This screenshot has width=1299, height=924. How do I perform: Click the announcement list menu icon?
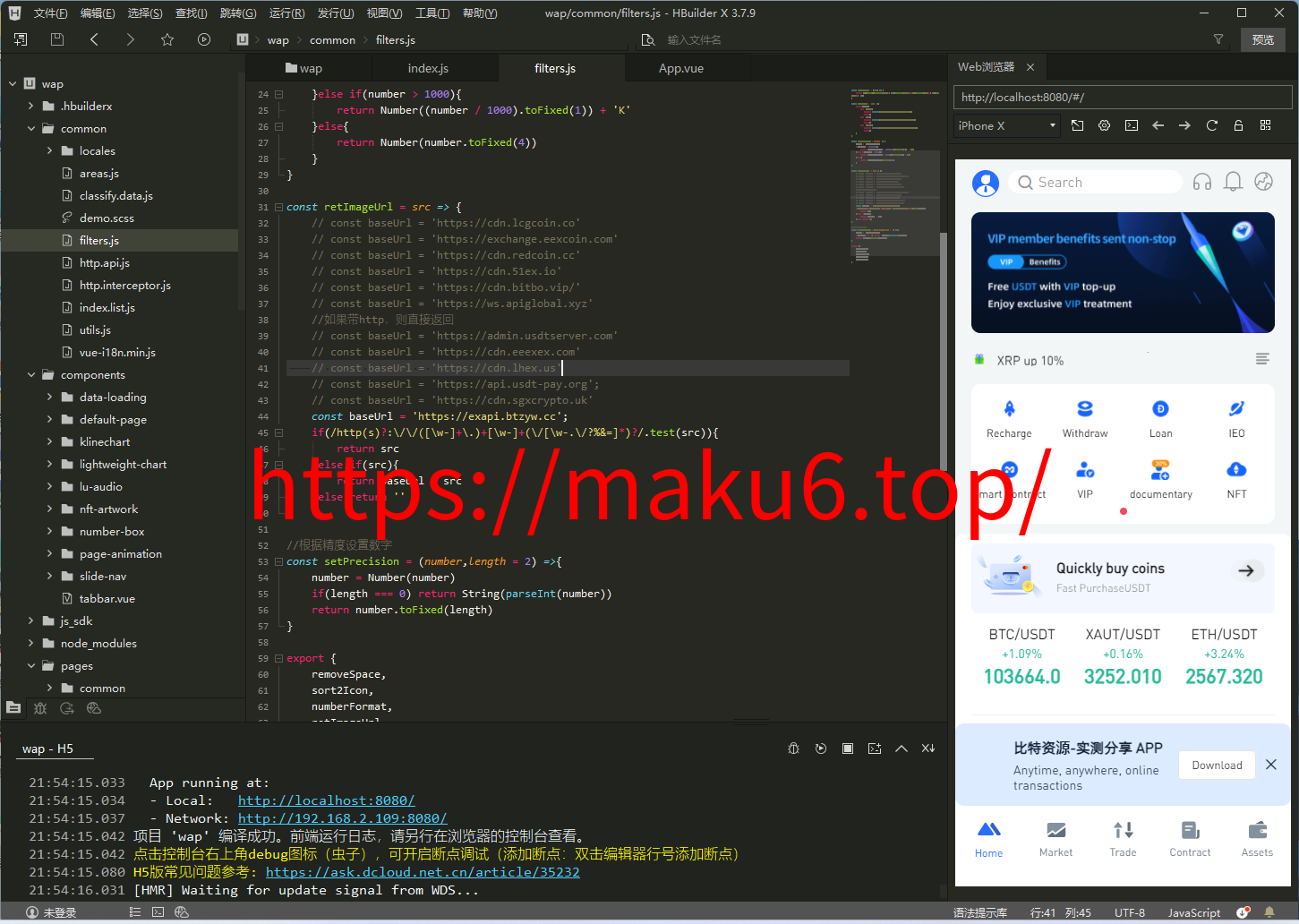coord(1262,359)
